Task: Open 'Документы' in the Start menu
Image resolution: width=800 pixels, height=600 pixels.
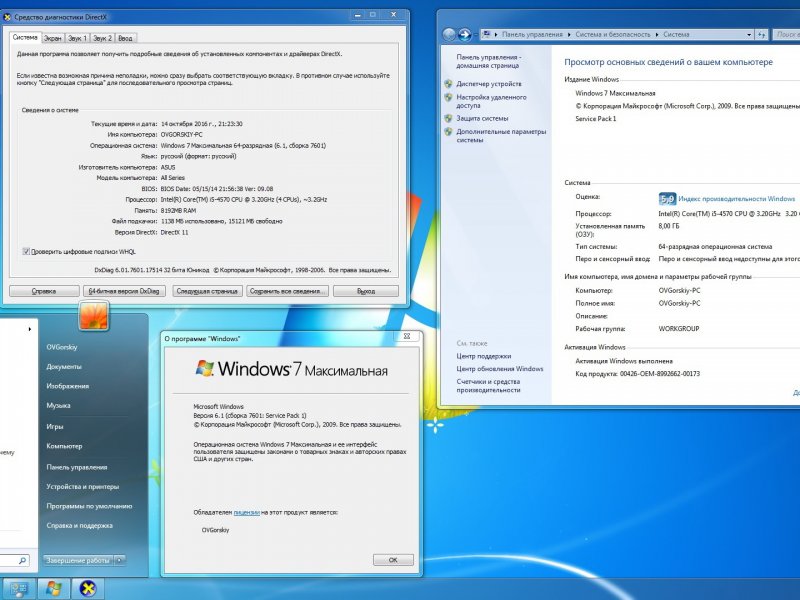Action: (x=64, y=367)
